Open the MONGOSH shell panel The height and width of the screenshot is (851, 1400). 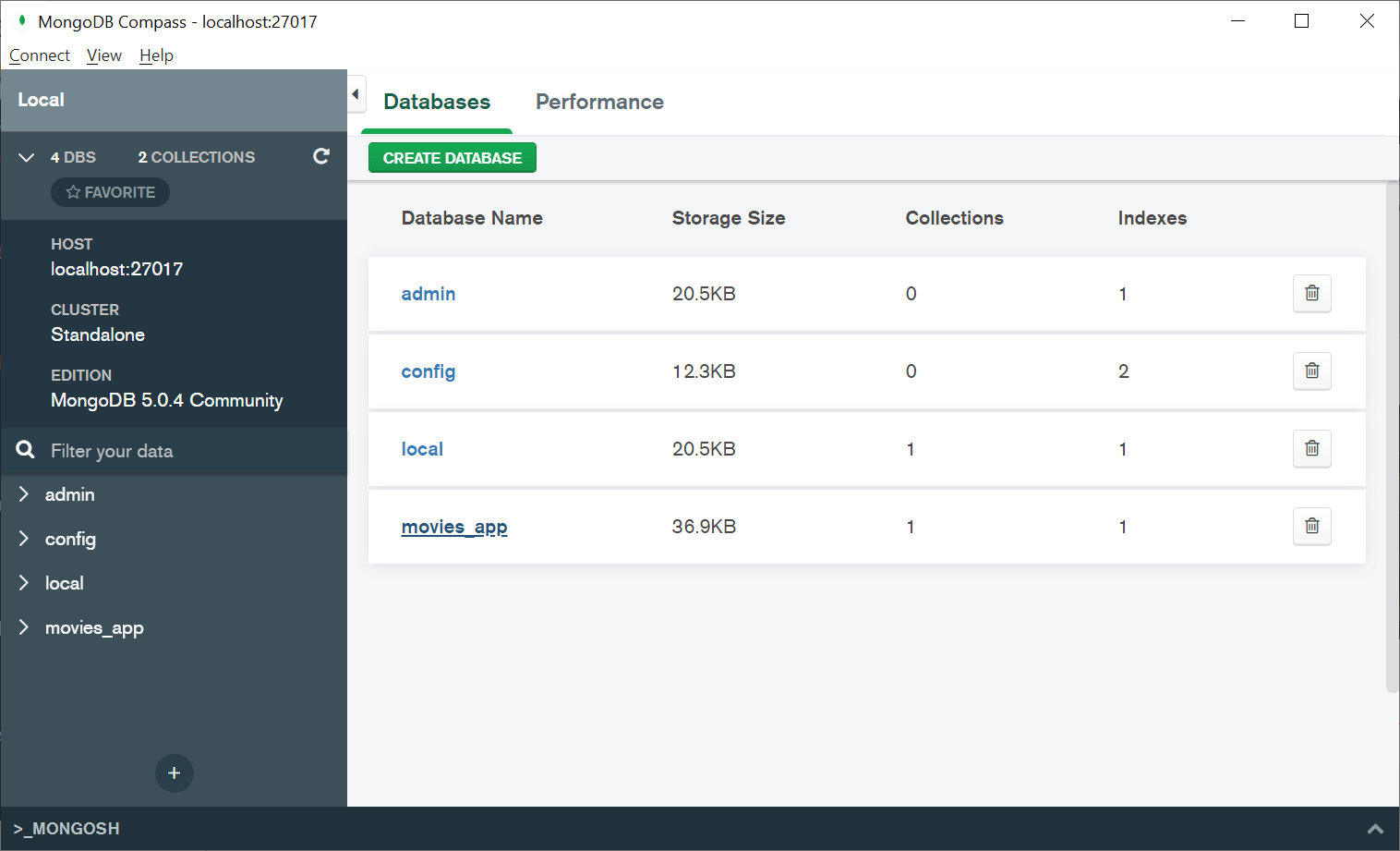pos(68,829)
